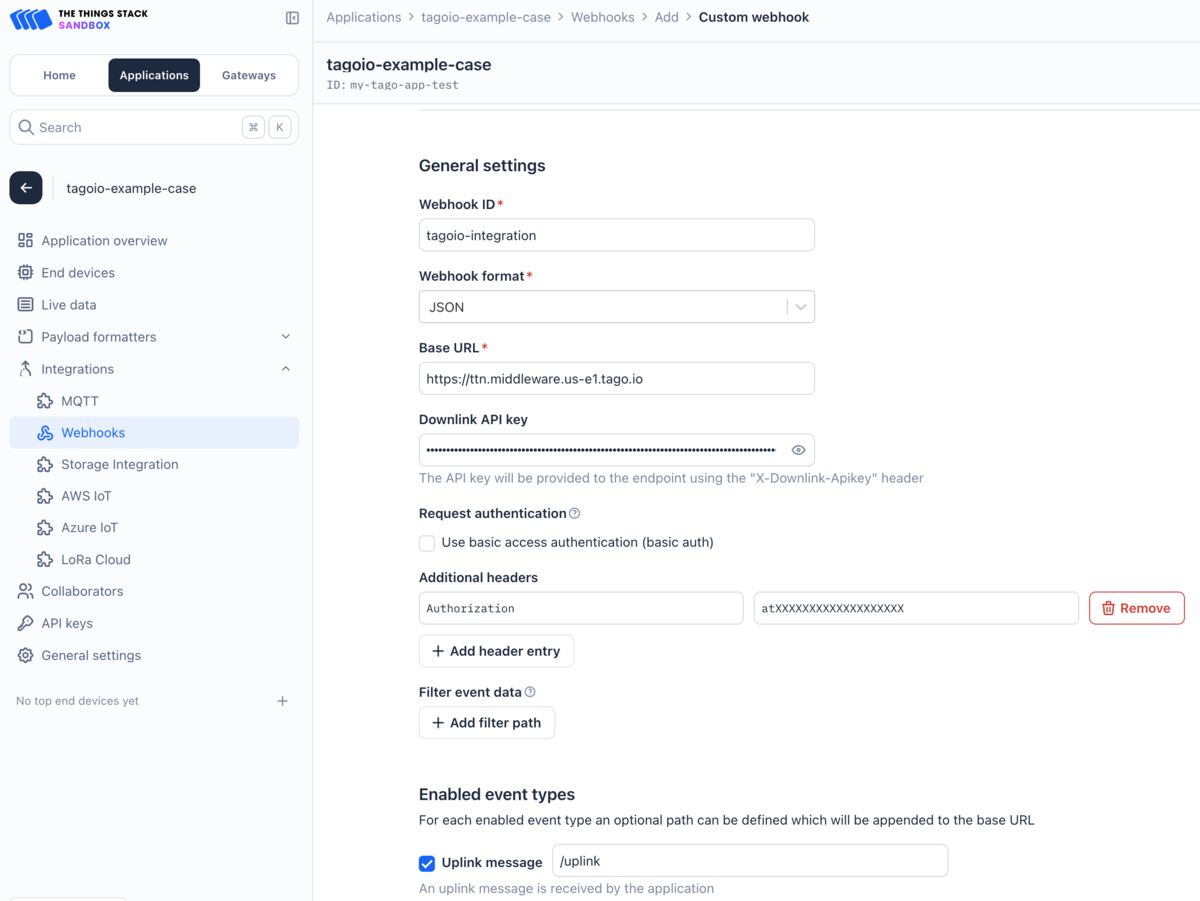Click the header value field atXXXX
This screenshot has width=1200, height=901.
pyautogui.click(x=916, y=608)
